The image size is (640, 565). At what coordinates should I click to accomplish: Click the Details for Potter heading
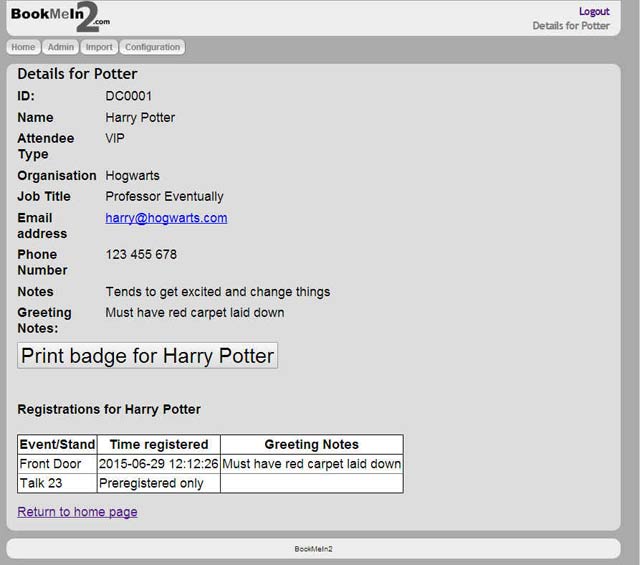click(77, 74)
